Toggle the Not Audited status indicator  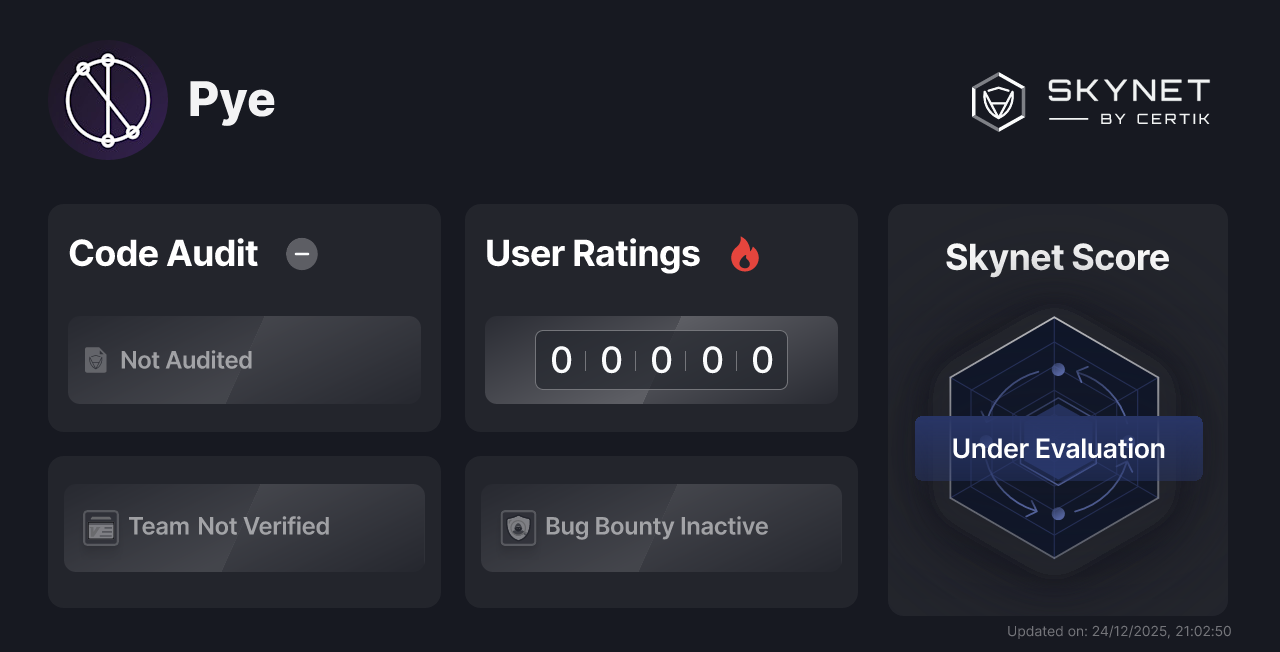click(x=244, y=360)
